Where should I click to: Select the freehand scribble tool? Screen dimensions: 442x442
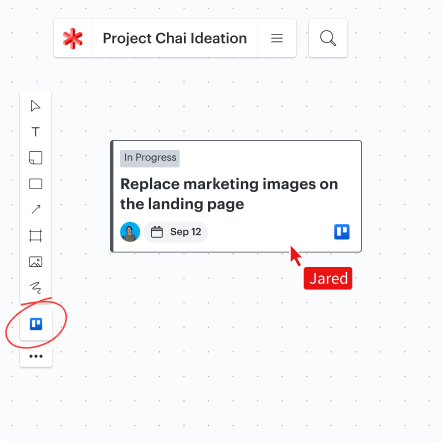(x=35, y=287)
